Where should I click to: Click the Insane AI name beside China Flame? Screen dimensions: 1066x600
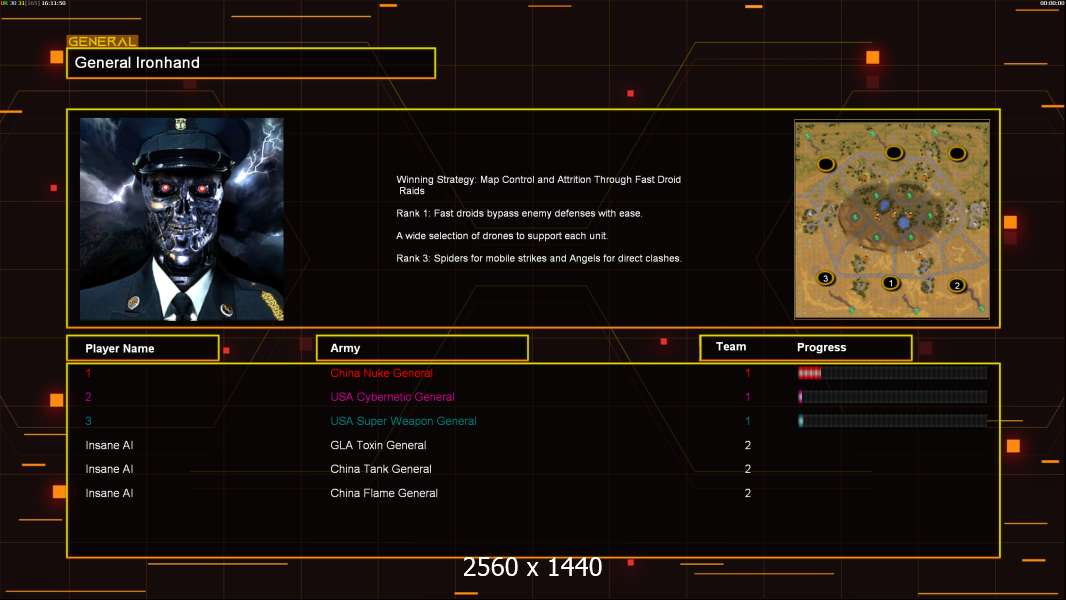[x=109, y=493]
